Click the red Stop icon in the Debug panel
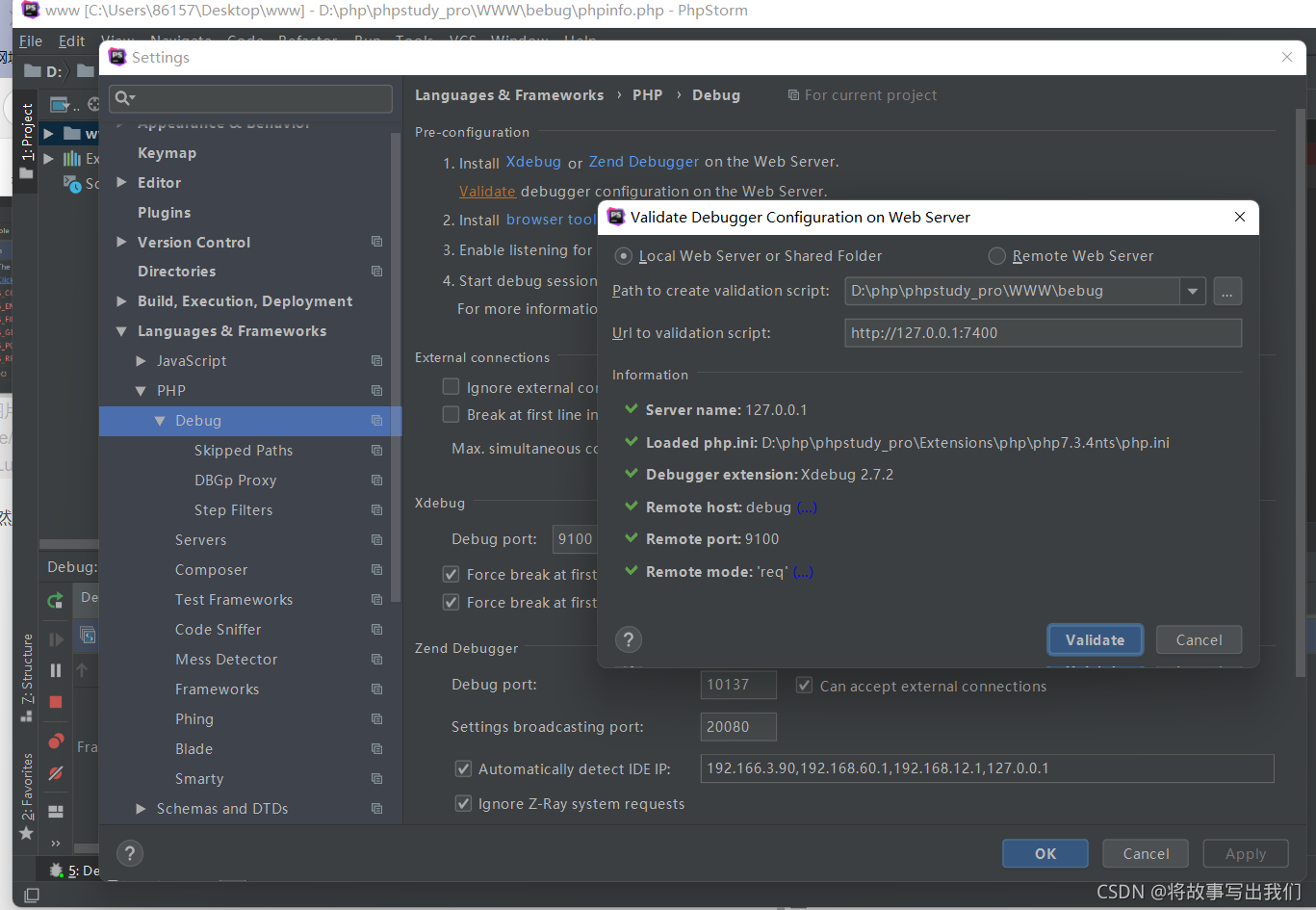The width and height of the screenshot is (1316, 910). 56,702
